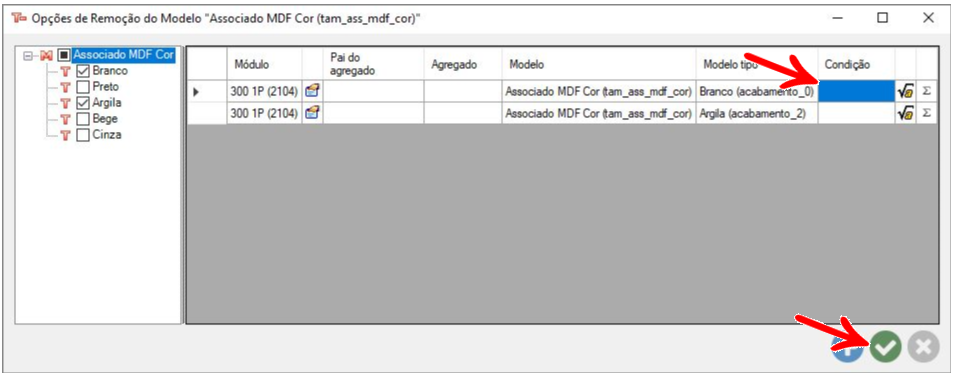This screenshot has width=954, height=377.
Task: Click the Condição column header
Action: point(857,64)
